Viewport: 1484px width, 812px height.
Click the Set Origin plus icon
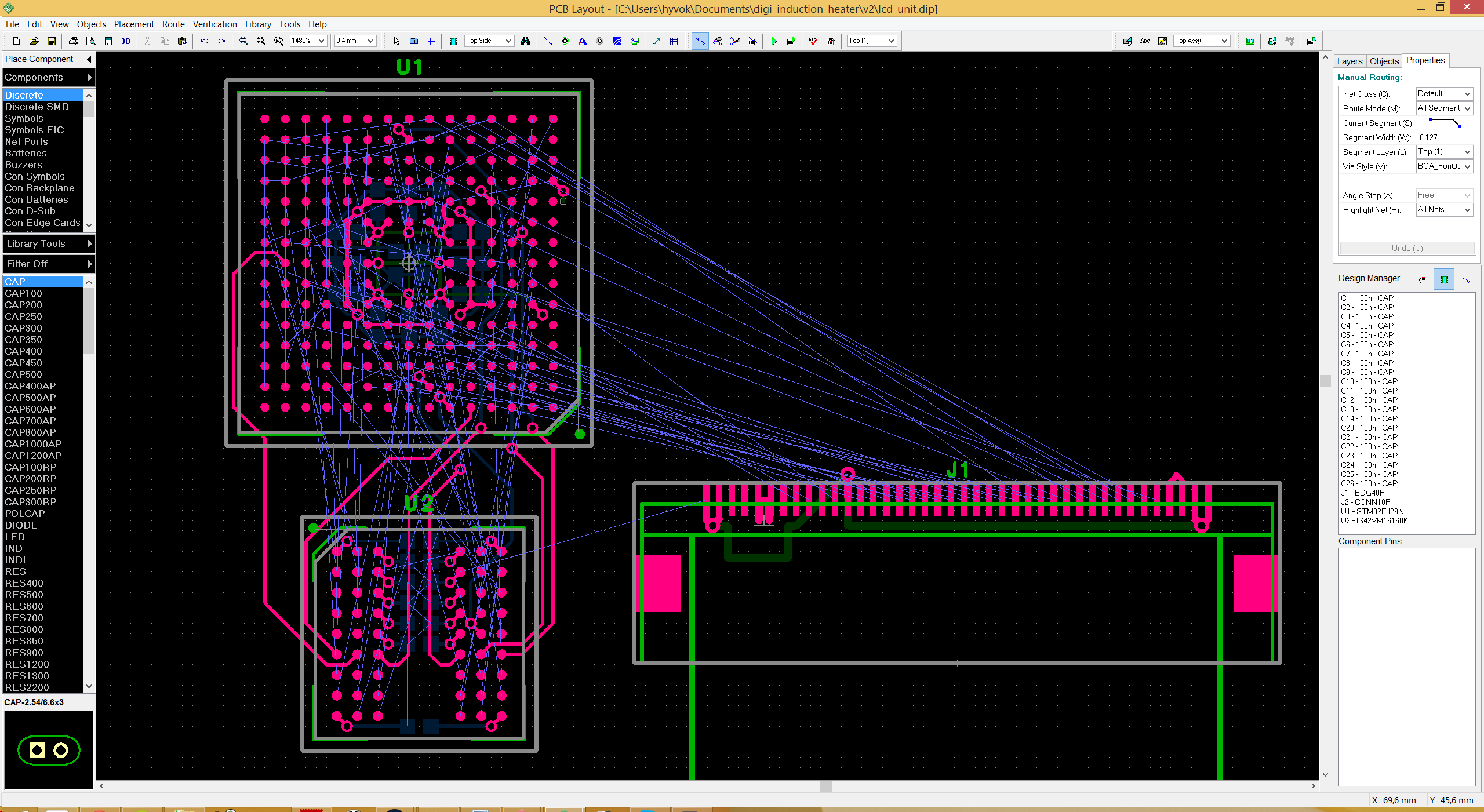[431, 41]
